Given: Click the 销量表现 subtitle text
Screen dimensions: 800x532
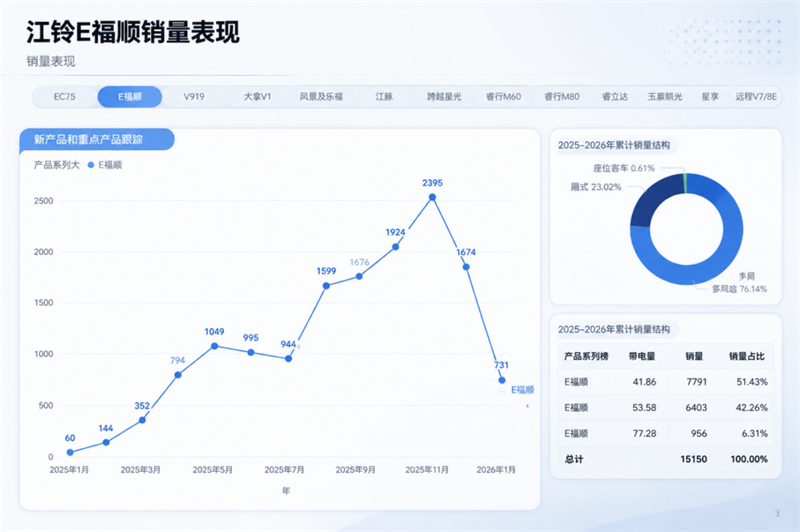Looking at the screenshot, I should pyautogui.click(x=51, y=61).
